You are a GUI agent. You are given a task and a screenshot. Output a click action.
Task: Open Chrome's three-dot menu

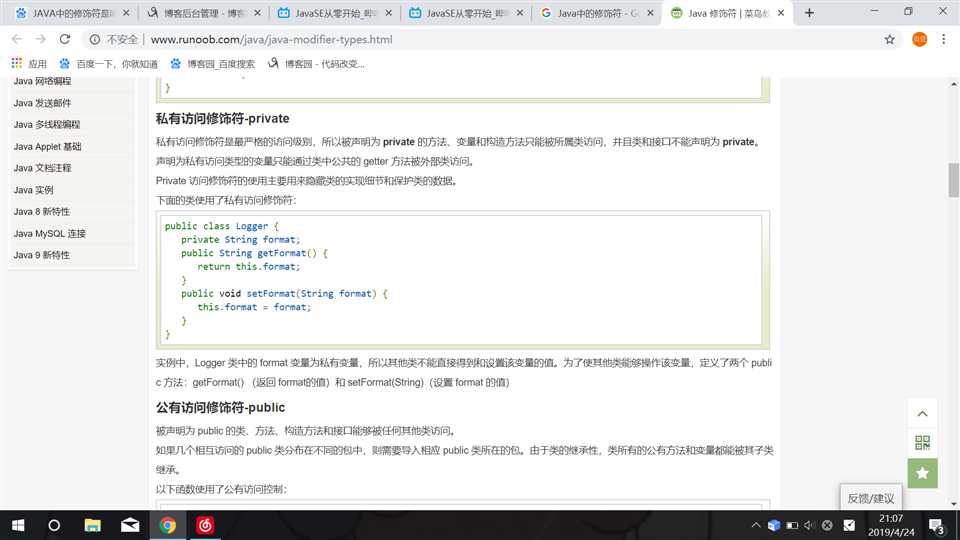(943, 39)
